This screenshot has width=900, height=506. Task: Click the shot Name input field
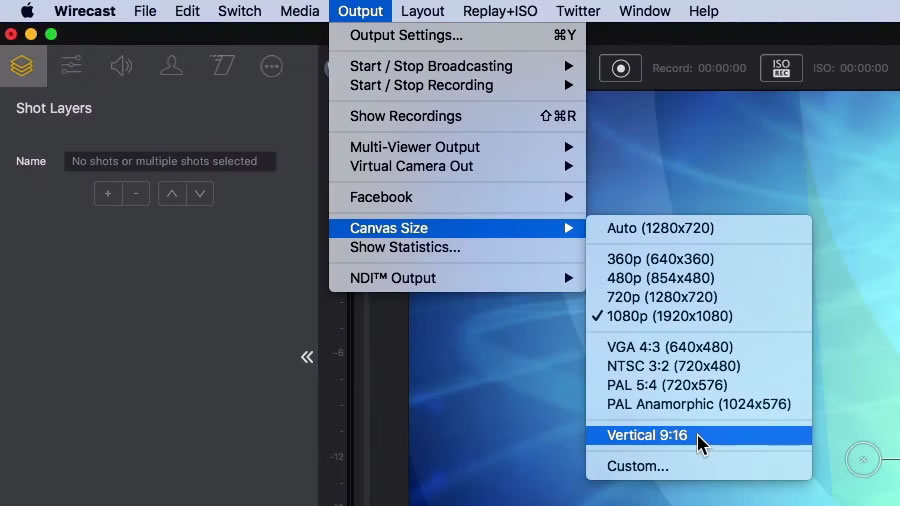pos(170,161)
